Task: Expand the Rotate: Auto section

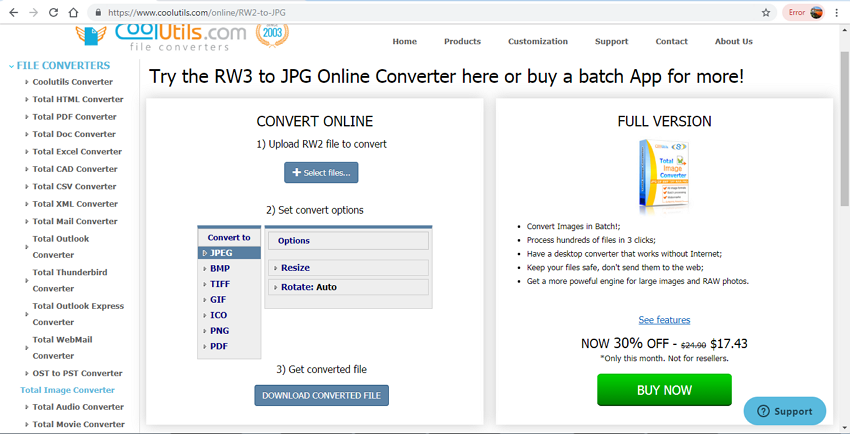Action: click(308, 287)
